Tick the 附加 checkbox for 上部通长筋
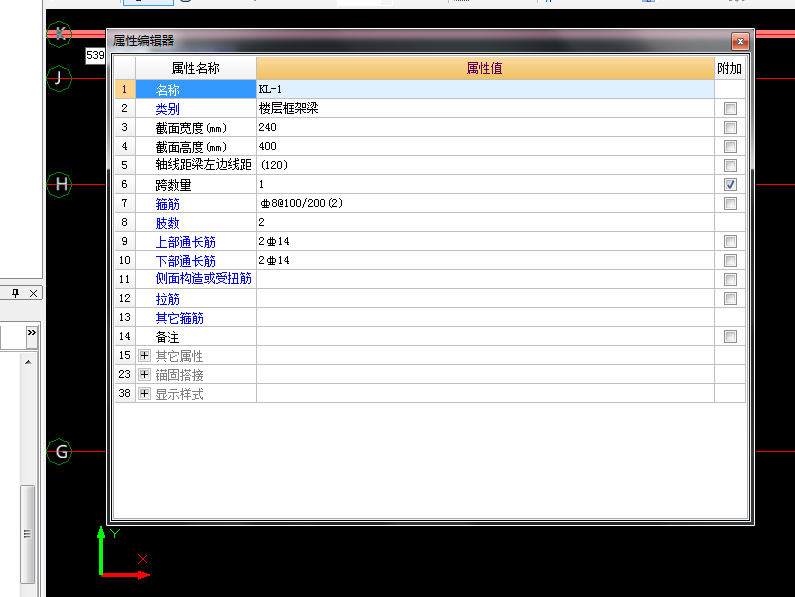The width and height of the screenshot is (795, 597). point(730,241)
